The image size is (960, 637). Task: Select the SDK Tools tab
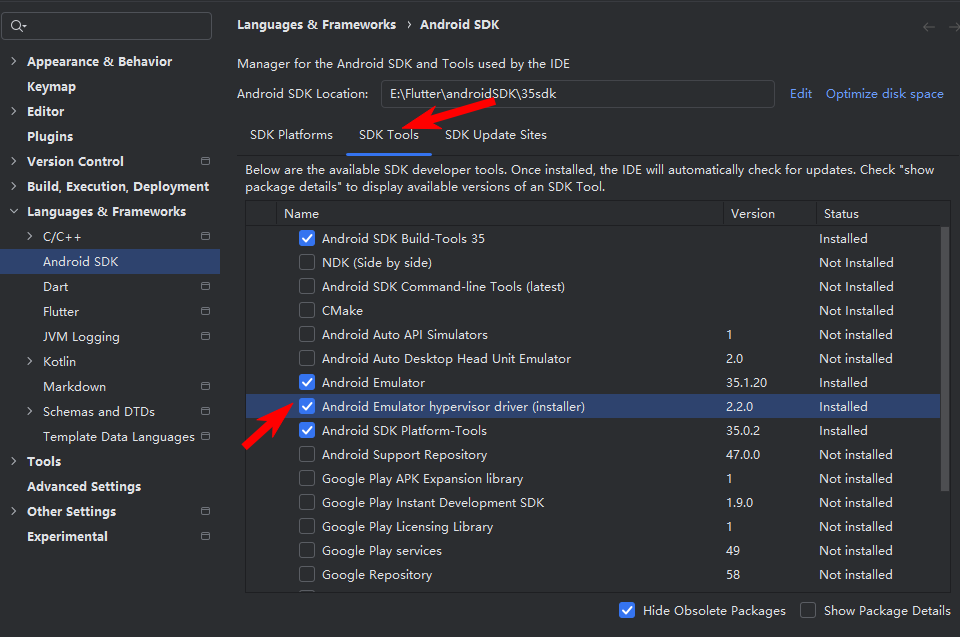click(x=389, y=135)
